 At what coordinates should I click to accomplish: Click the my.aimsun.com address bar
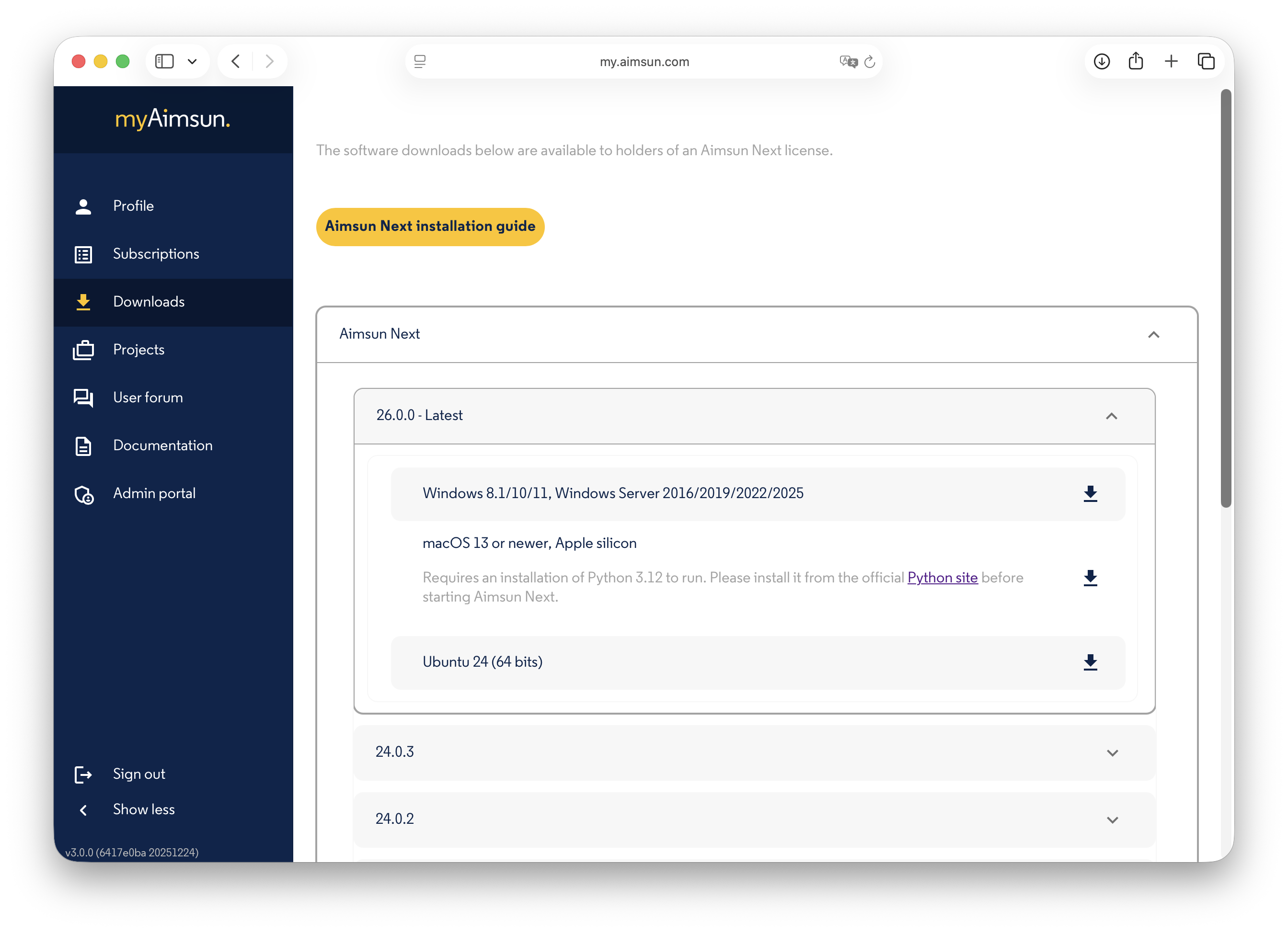(644, 61)
